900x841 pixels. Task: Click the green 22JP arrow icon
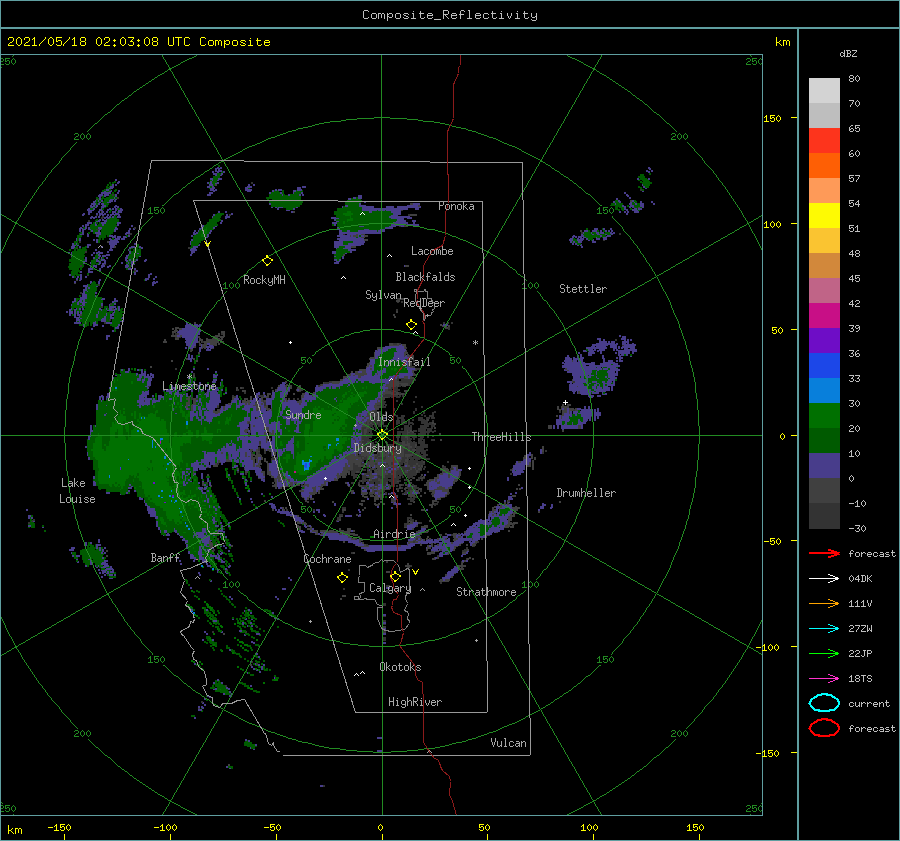click(824, 653)
